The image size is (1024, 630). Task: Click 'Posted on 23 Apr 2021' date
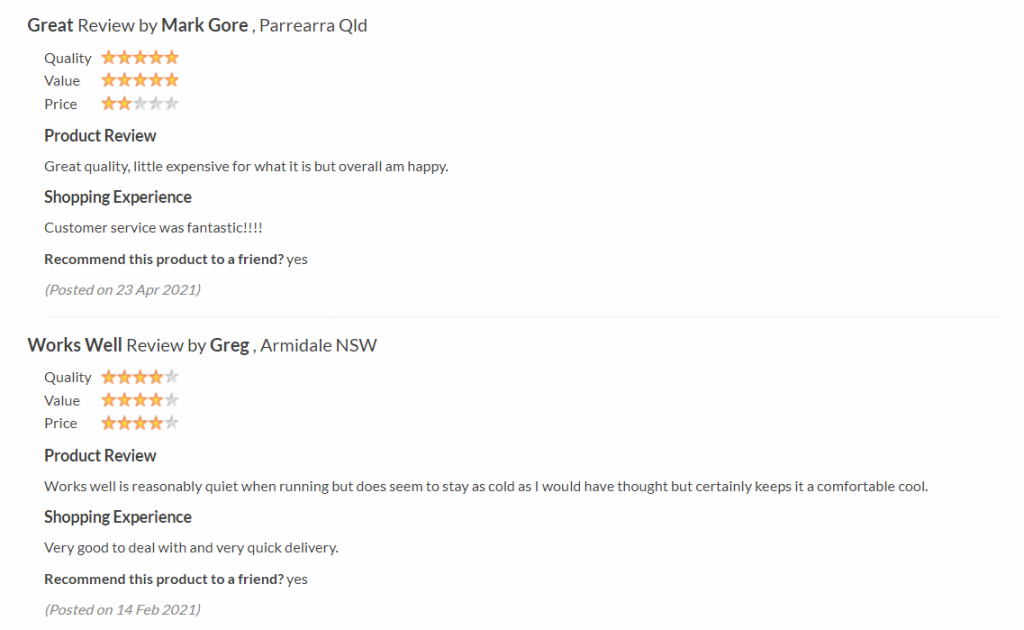123,290
